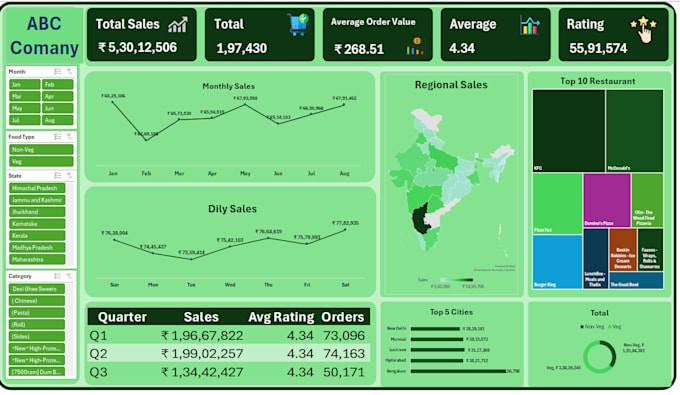The image size is (680, 395).
Task: Choose the [7500ram] Dum B... category
Action: (37, 372)
